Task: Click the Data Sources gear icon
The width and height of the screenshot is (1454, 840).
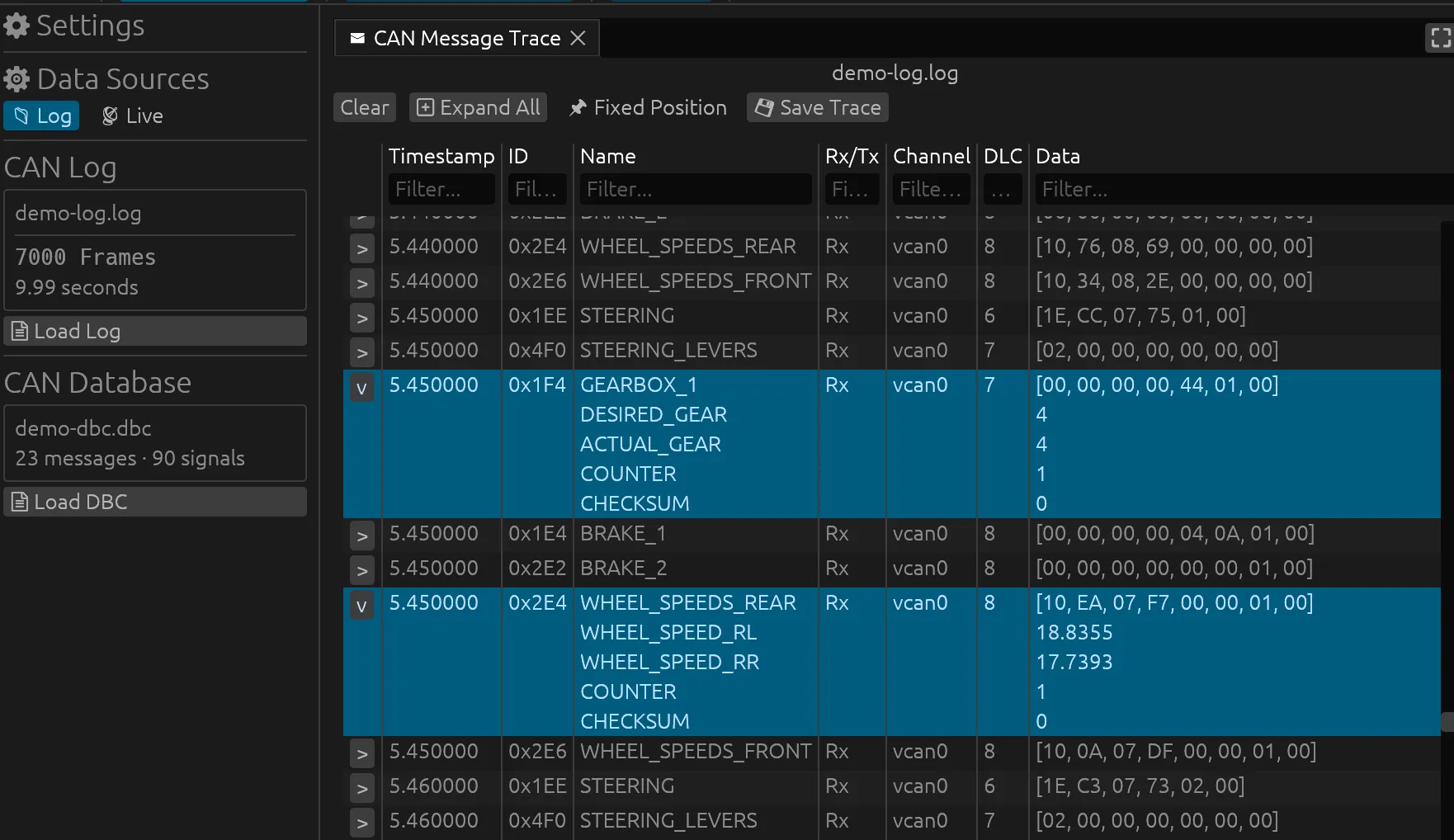Action: pos(17,79)
